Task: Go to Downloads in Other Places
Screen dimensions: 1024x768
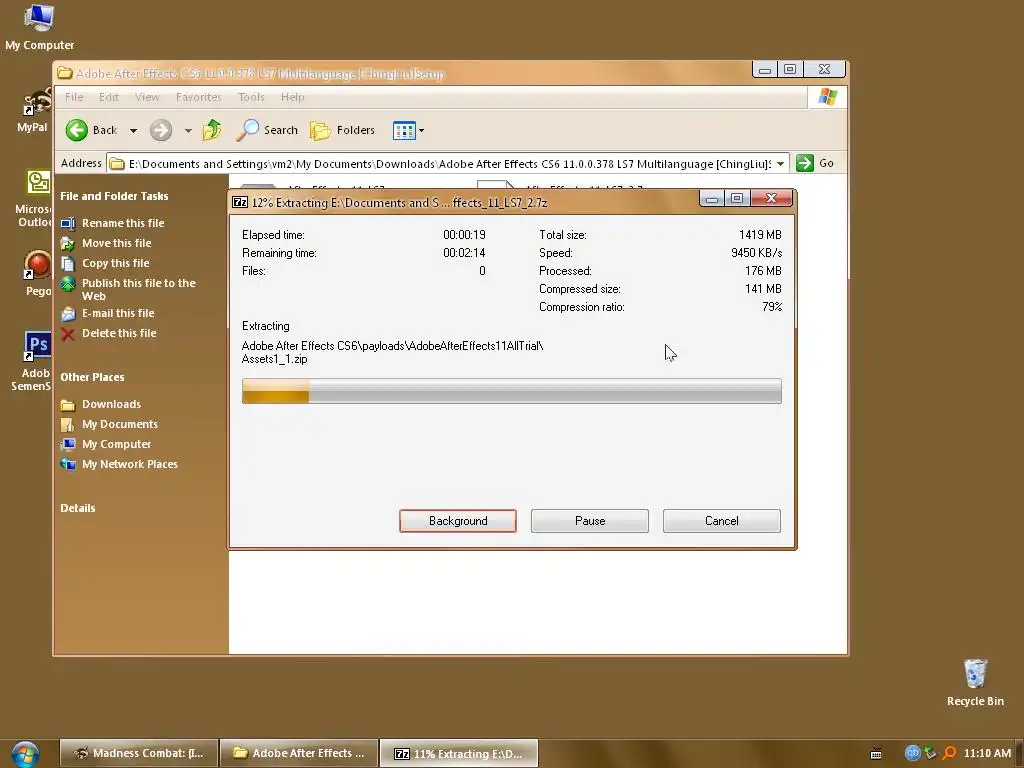Action: (x=111, y=404)
